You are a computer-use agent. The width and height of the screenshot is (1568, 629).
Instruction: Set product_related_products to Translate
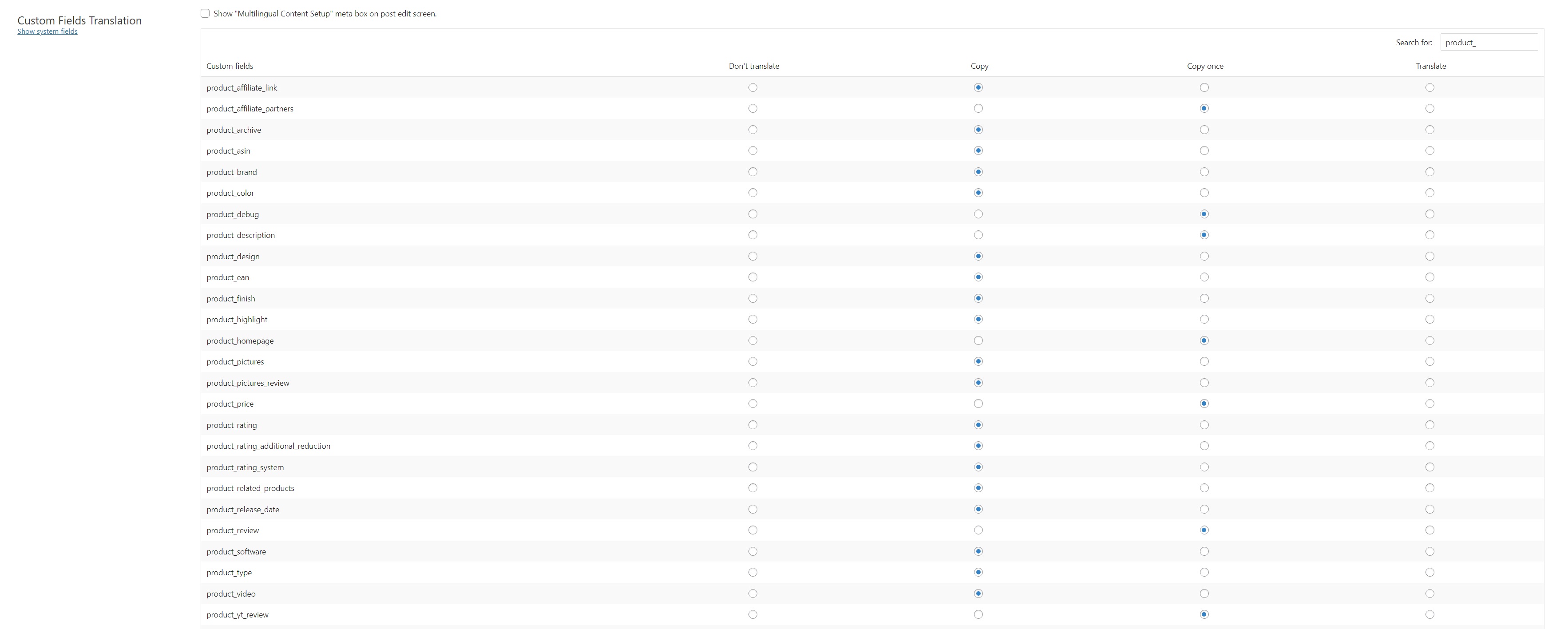click(x=1430, y=488)
